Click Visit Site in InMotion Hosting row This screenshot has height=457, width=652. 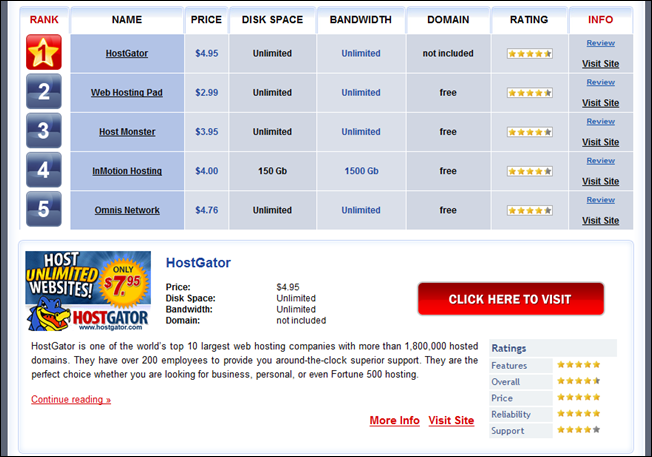click(600, 181)
